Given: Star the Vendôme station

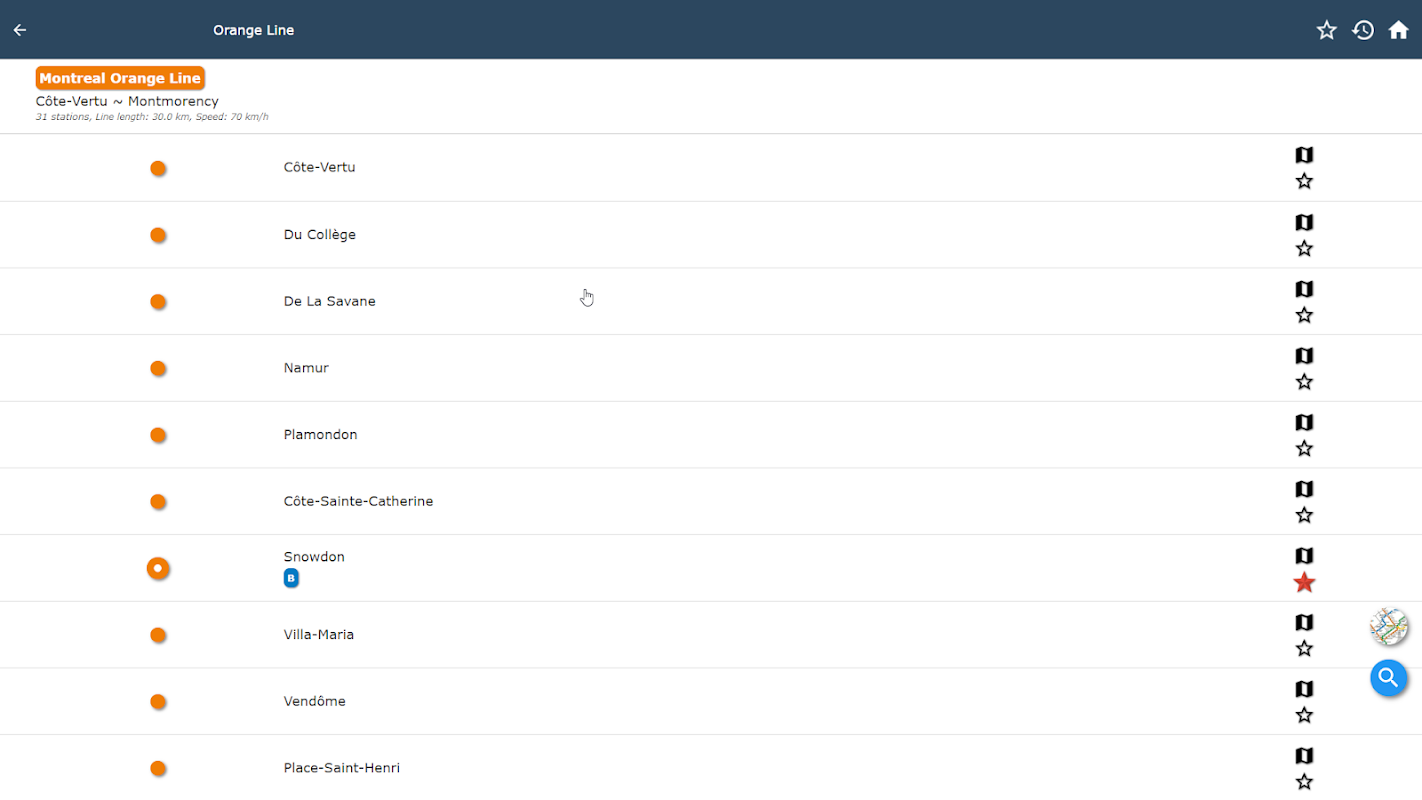Looking at the screenshot, I should [1304, 715].
